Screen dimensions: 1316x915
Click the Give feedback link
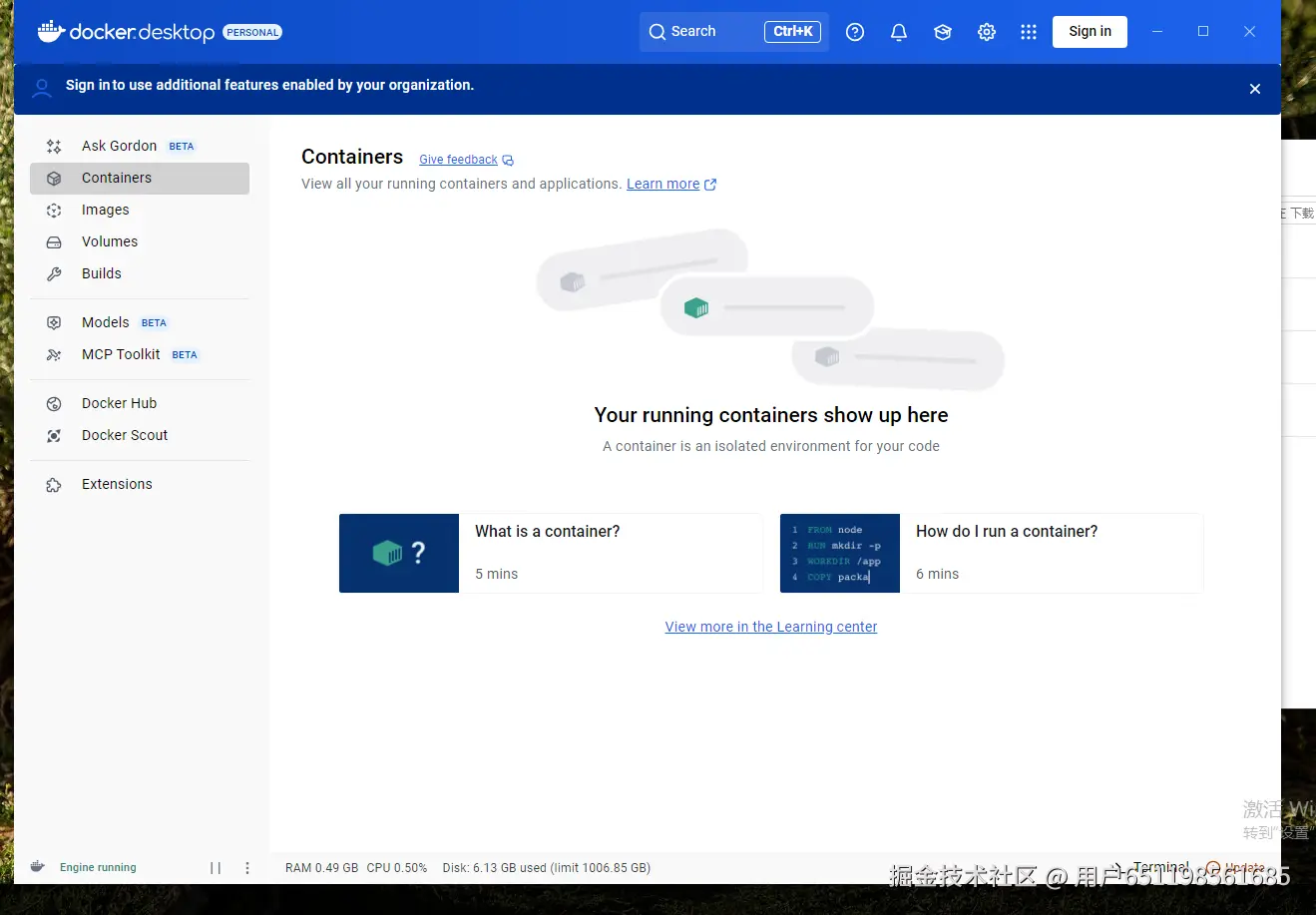click(458, 160)
